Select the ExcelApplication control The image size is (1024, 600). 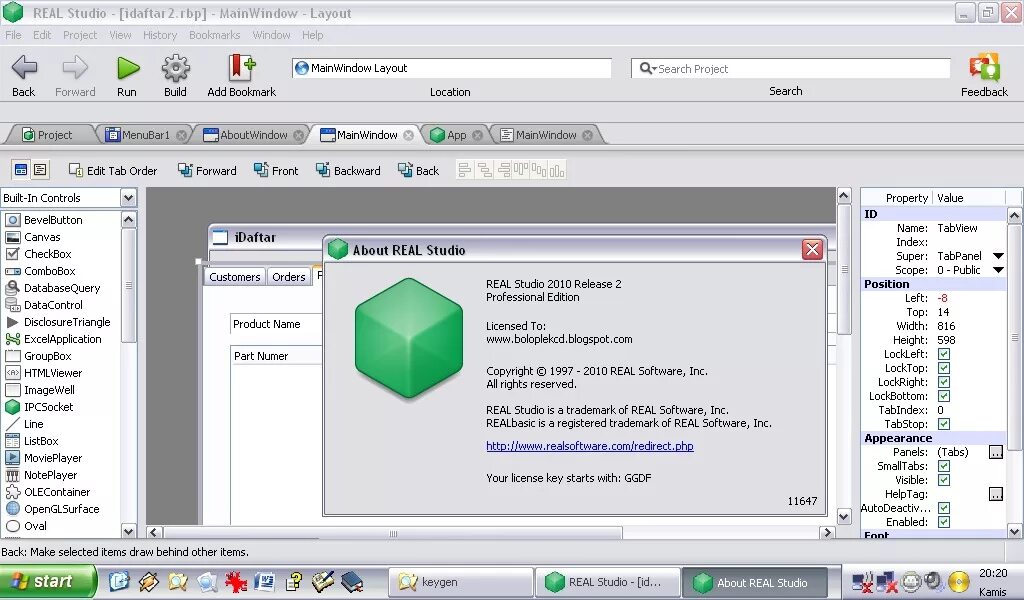point(63,339)
